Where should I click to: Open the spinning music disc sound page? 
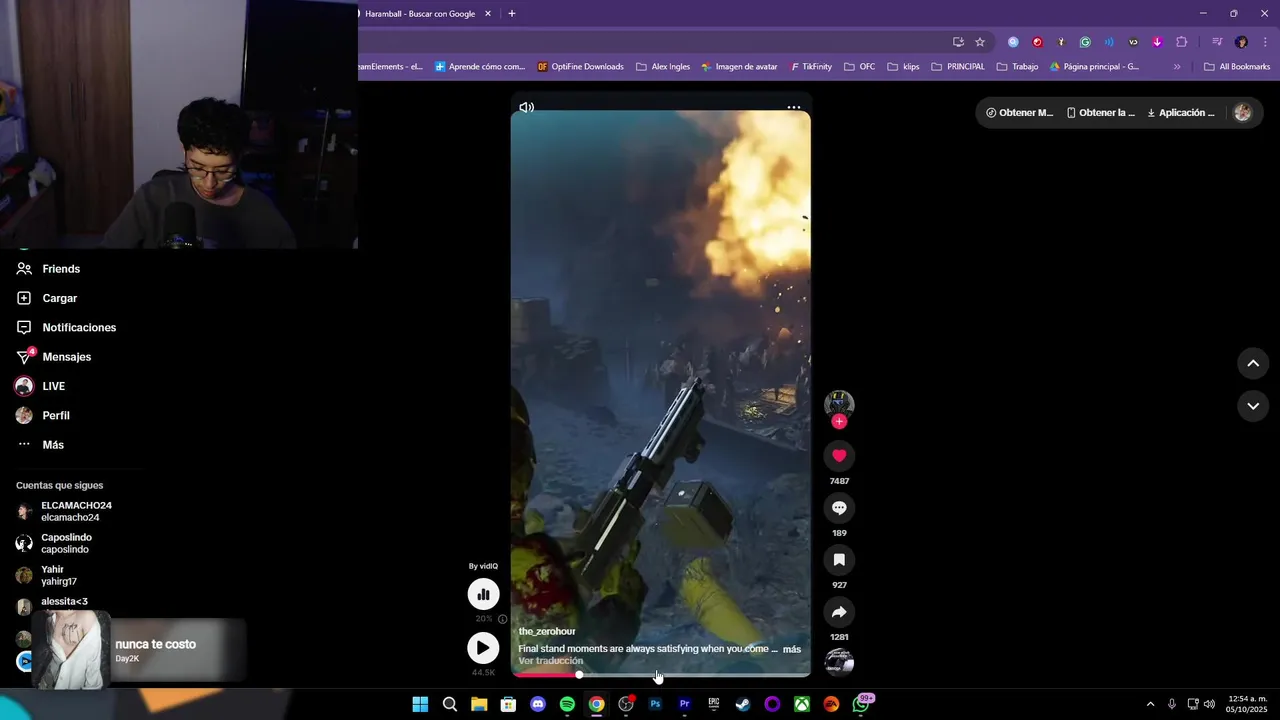(839, 662)
